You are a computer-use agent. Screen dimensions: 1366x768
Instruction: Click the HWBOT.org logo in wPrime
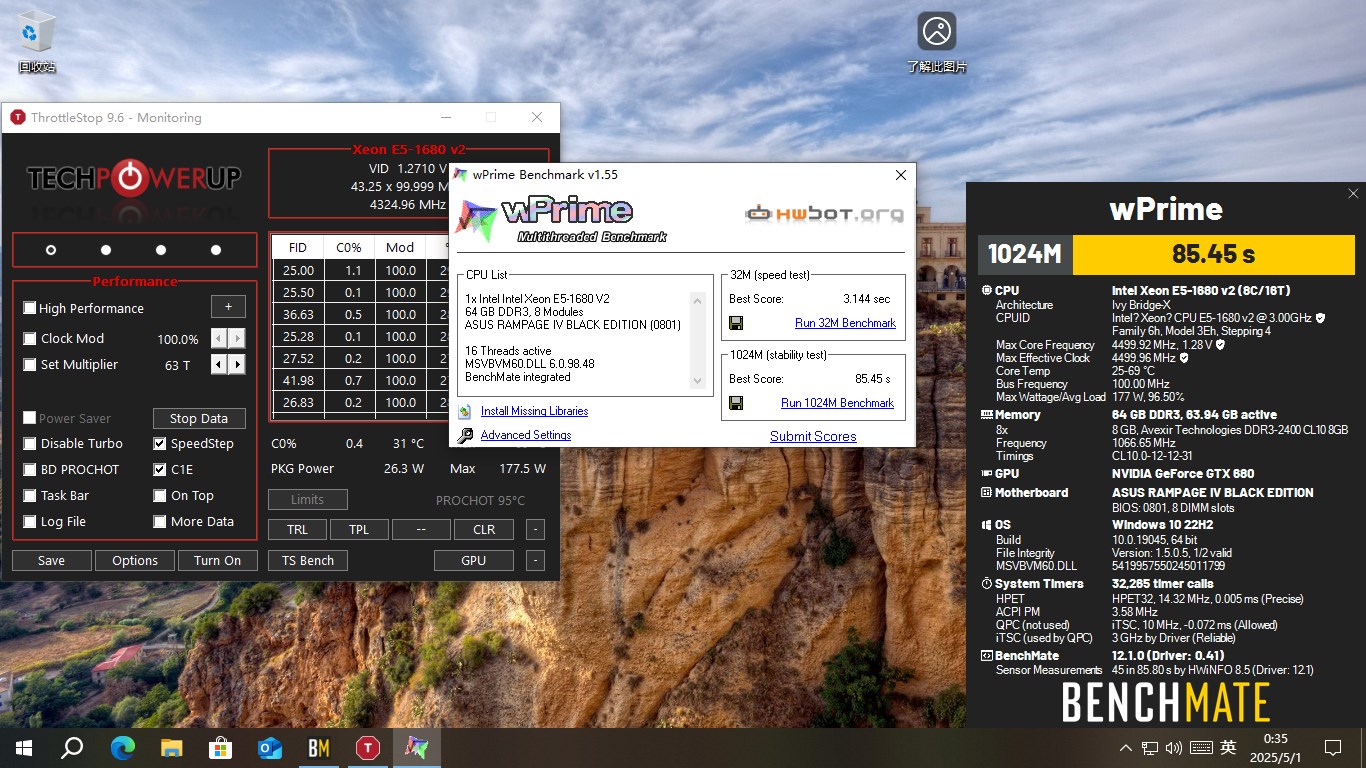point(825,213)
